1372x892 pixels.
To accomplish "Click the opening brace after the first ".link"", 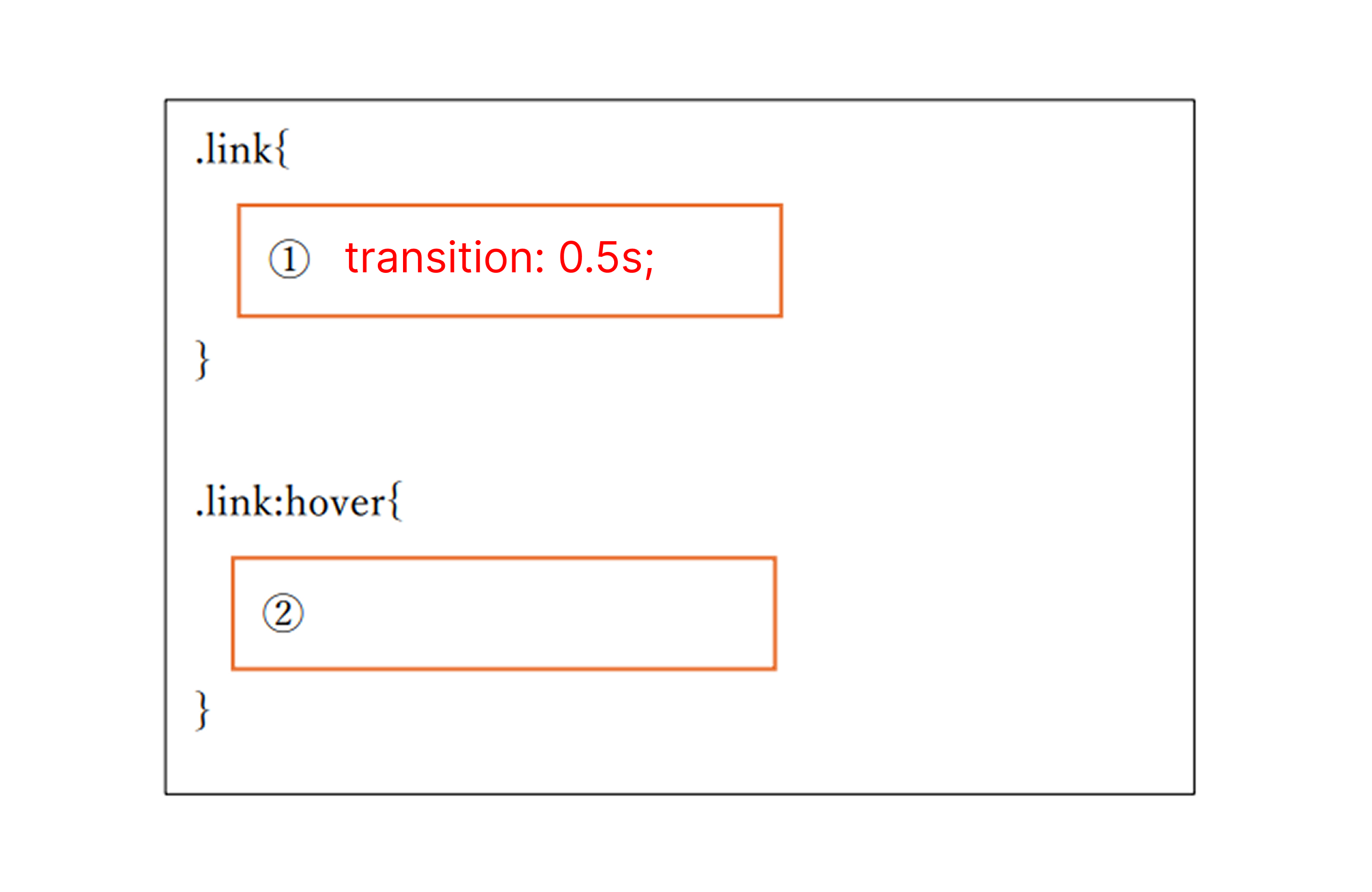I will [x=282, y=150].
